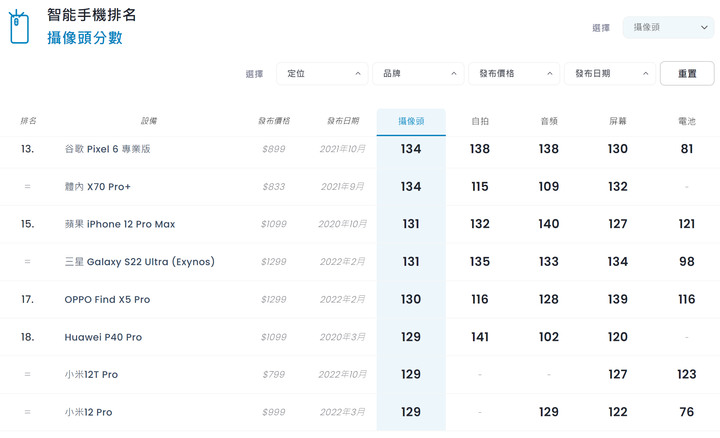Open the 發布價格 filter dropdown

coord(514,73)
